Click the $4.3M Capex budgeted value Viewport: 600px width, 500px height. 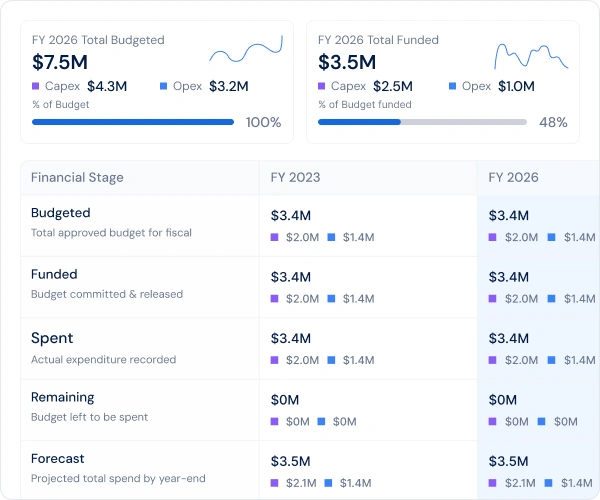tap(107, 86)
